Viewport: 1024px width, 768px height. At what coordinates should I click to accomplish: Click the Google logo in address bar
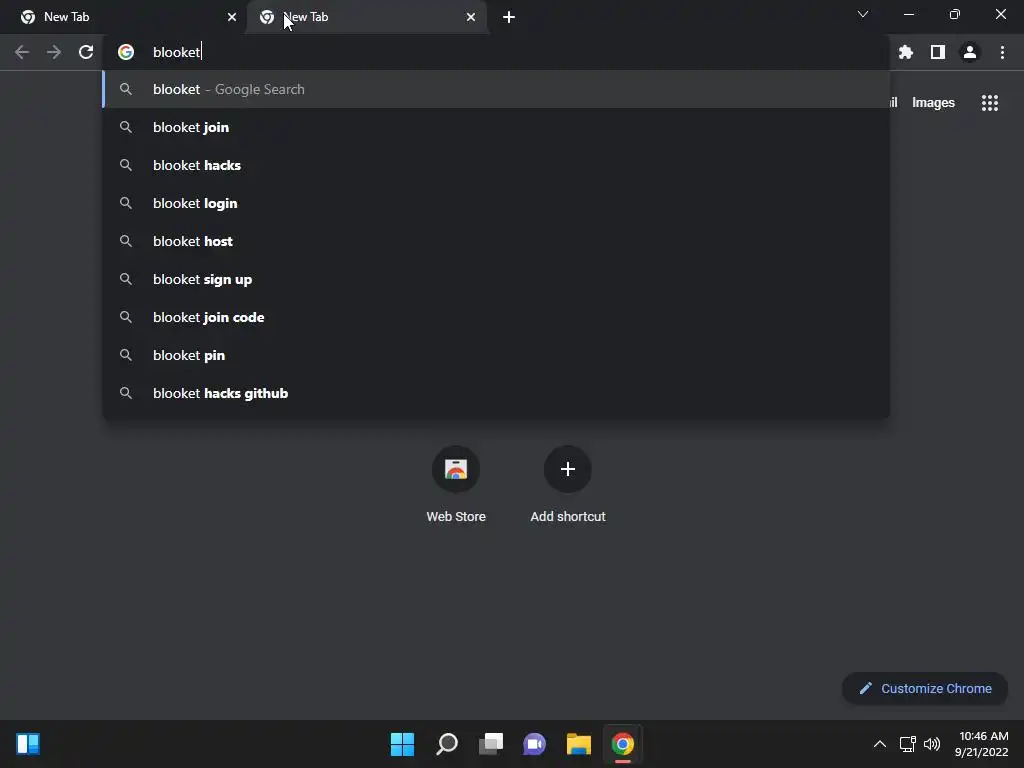[126, 52]
